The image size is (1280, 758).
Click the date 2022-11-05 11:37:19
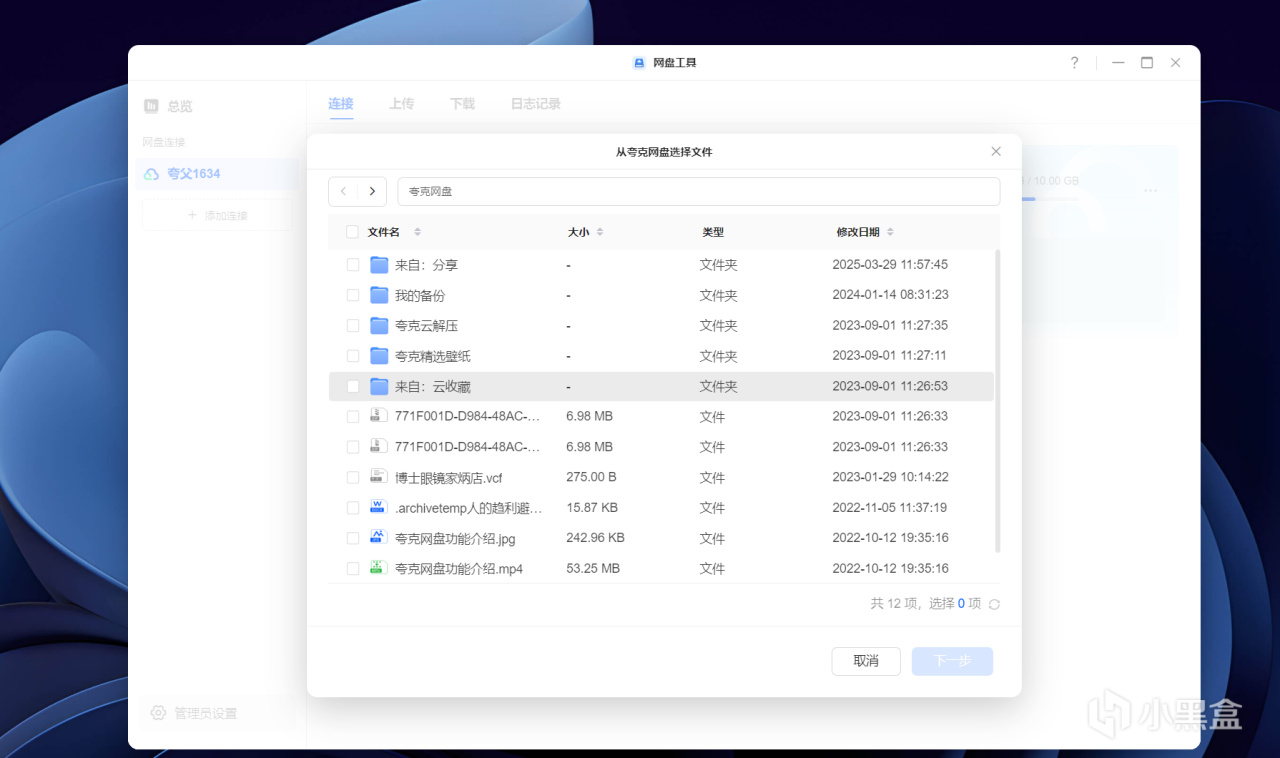click(x=890, y=507)
